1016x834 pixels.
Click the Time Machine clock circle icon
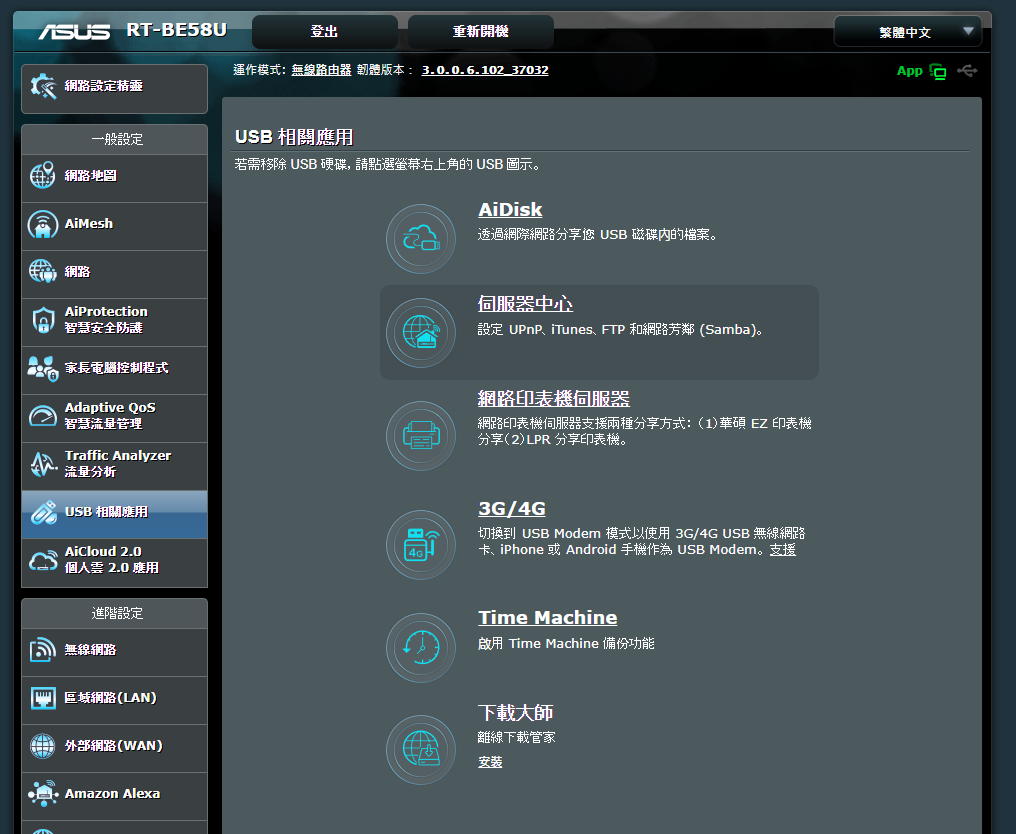(421, 647)
